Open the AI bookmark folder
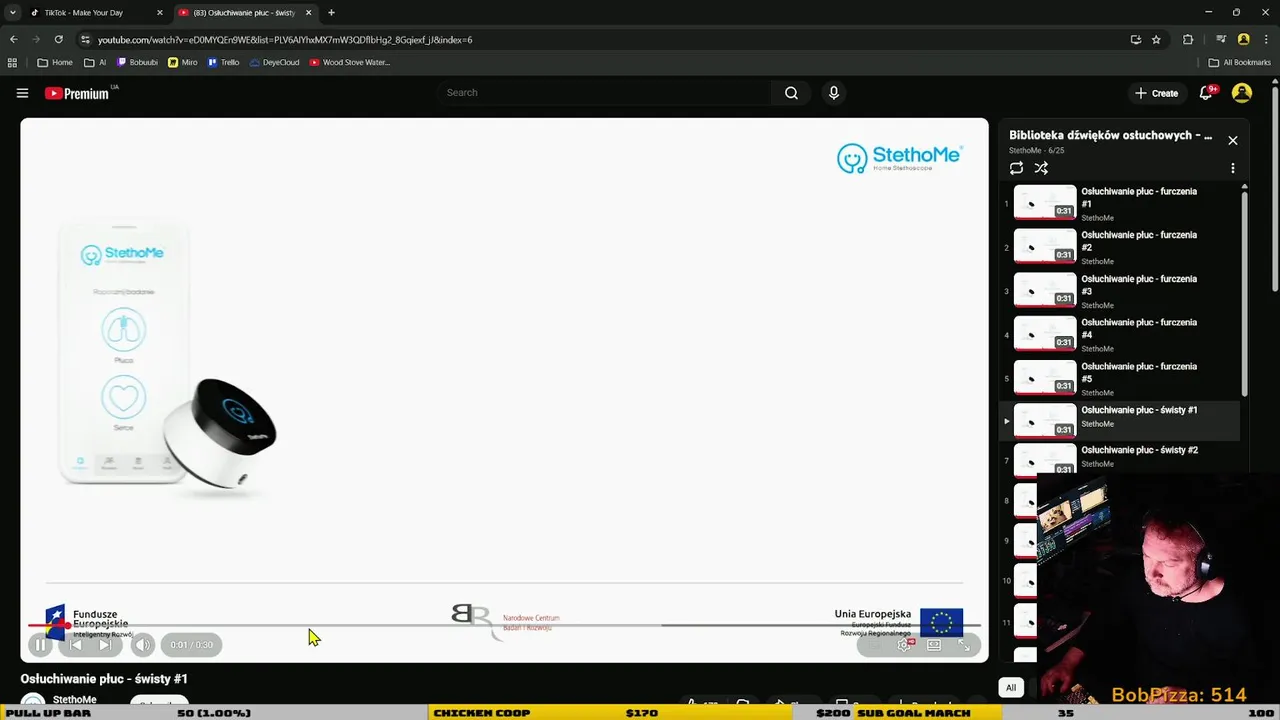The height and width of the screenshot is (720, 1280). point(95,62)
